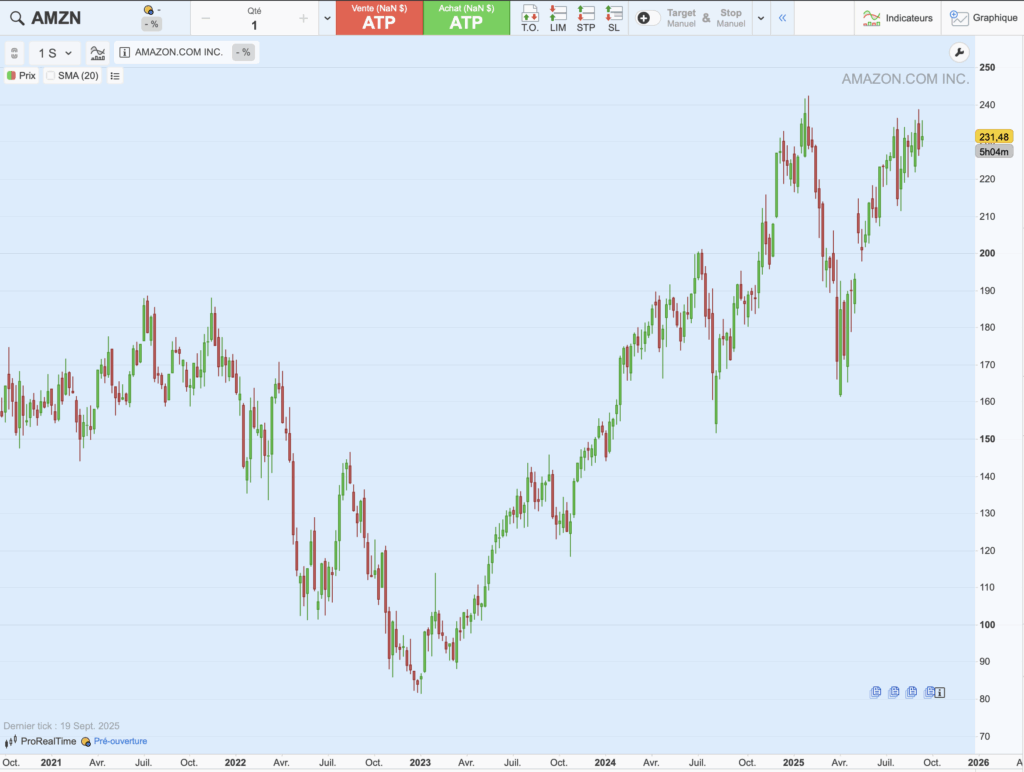
Task: Open the chart settings wrench icon
Action: [x=958, y=52]
